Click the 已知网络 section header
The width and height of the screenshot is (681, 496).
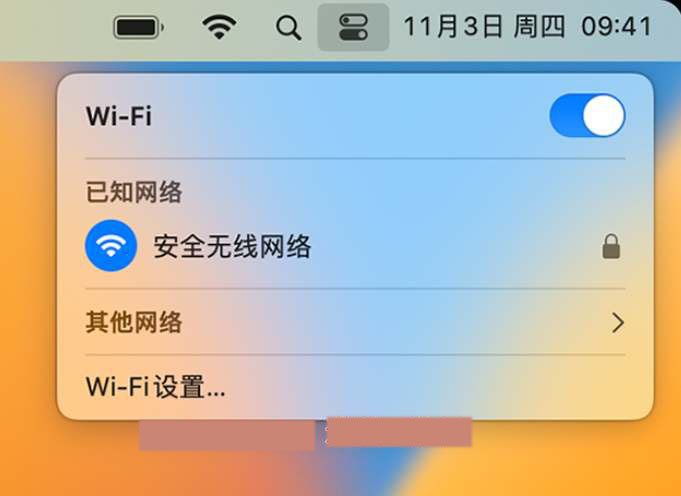coord(134,192)
